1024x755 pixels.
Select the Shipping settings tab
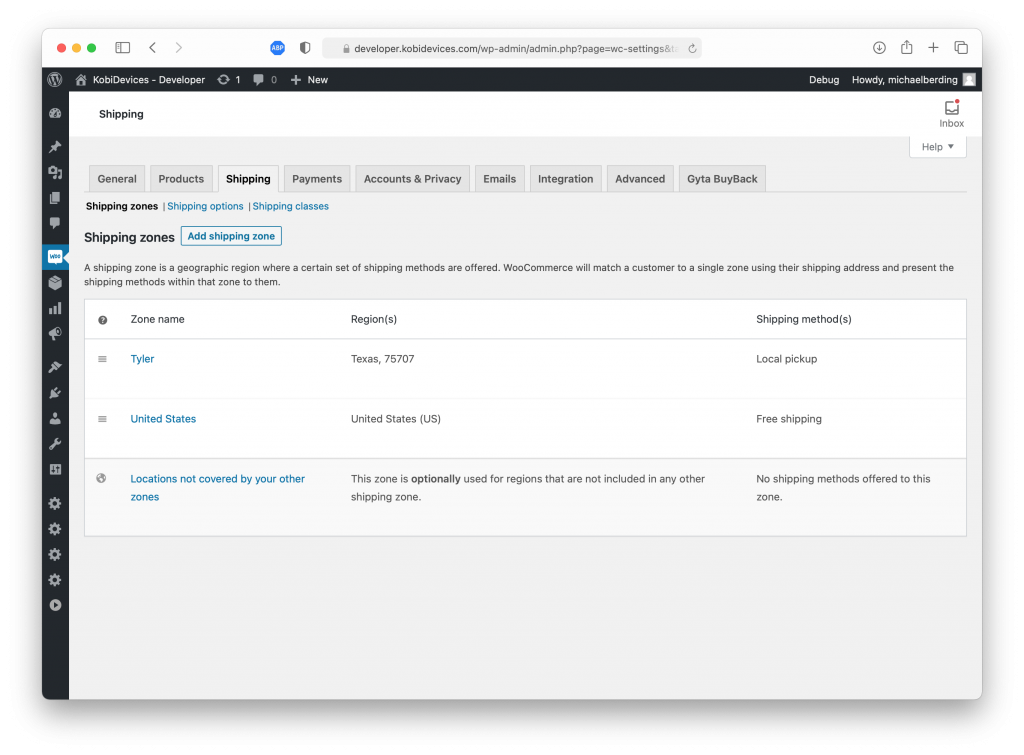coord(248,179)
